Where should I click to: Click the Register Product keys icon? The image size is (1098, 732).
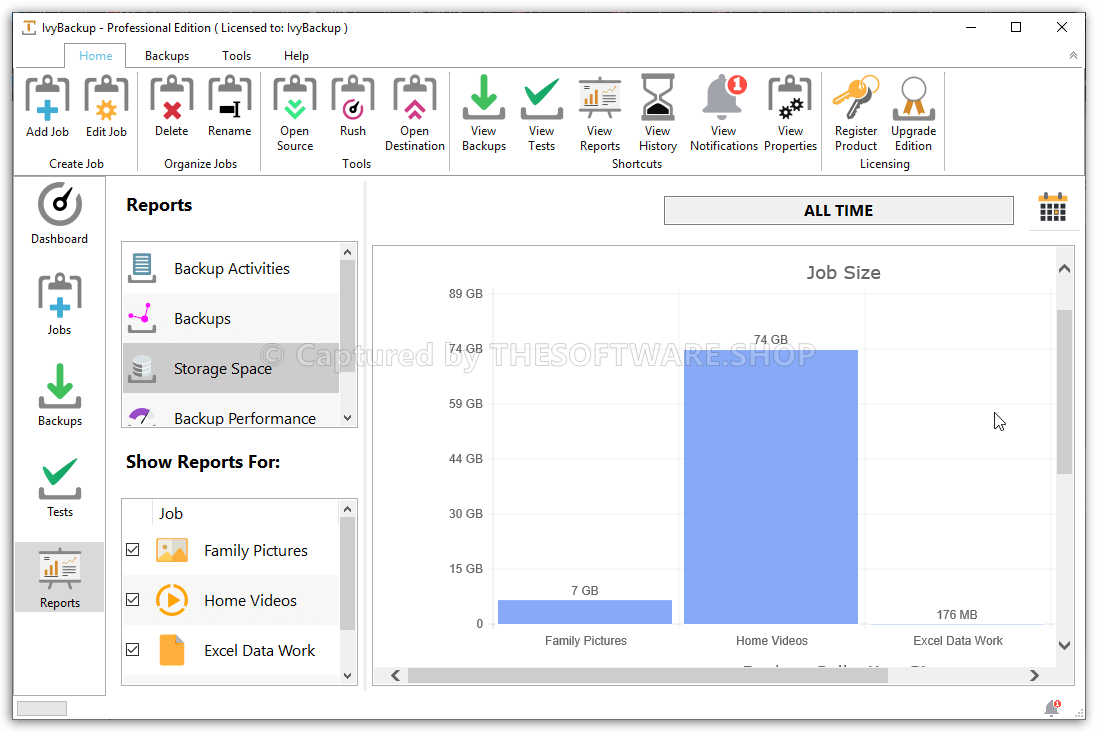(x=856, y=99)
